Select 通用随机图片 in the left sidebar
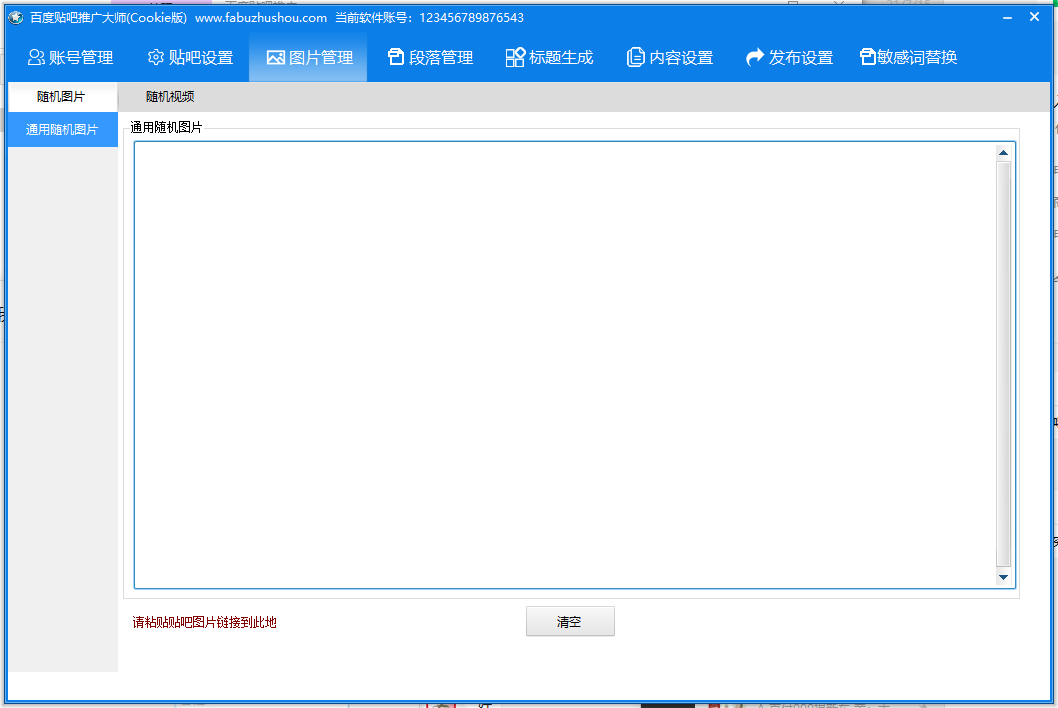This screenshot has height=708, width=1058. point(62,129)
